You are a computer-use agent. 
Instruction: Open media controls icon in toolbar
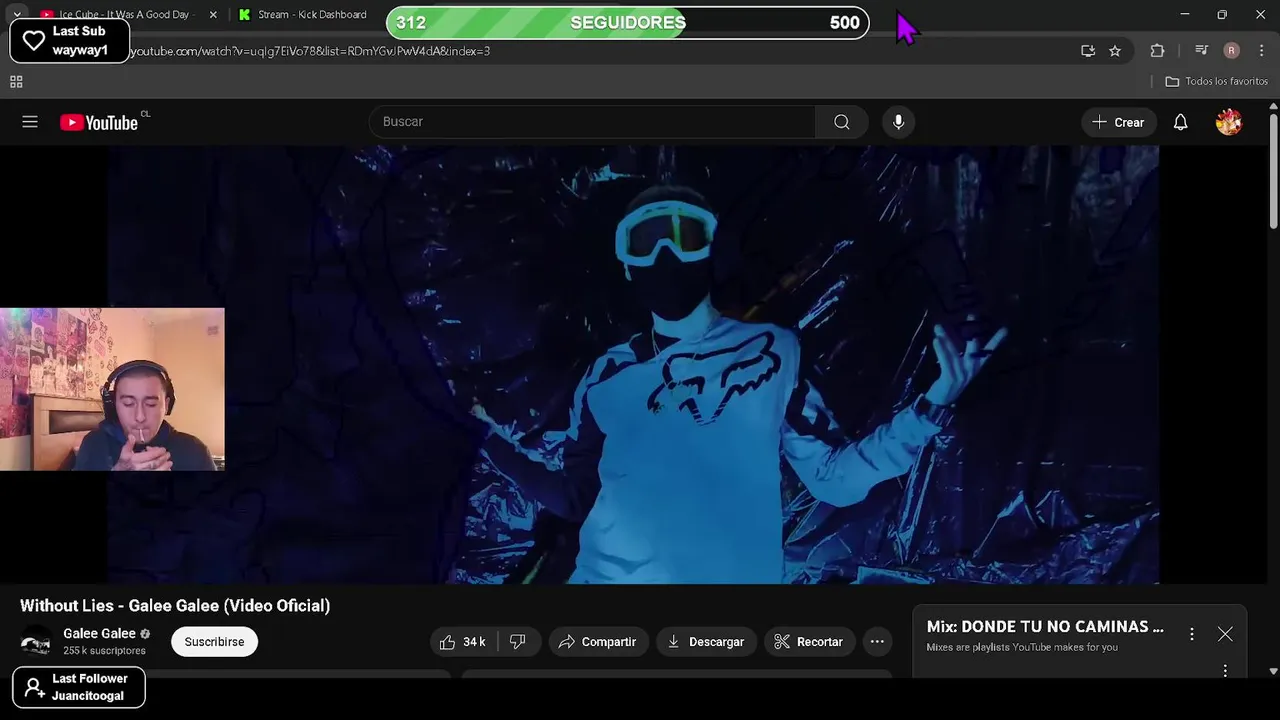(1202, 51)
